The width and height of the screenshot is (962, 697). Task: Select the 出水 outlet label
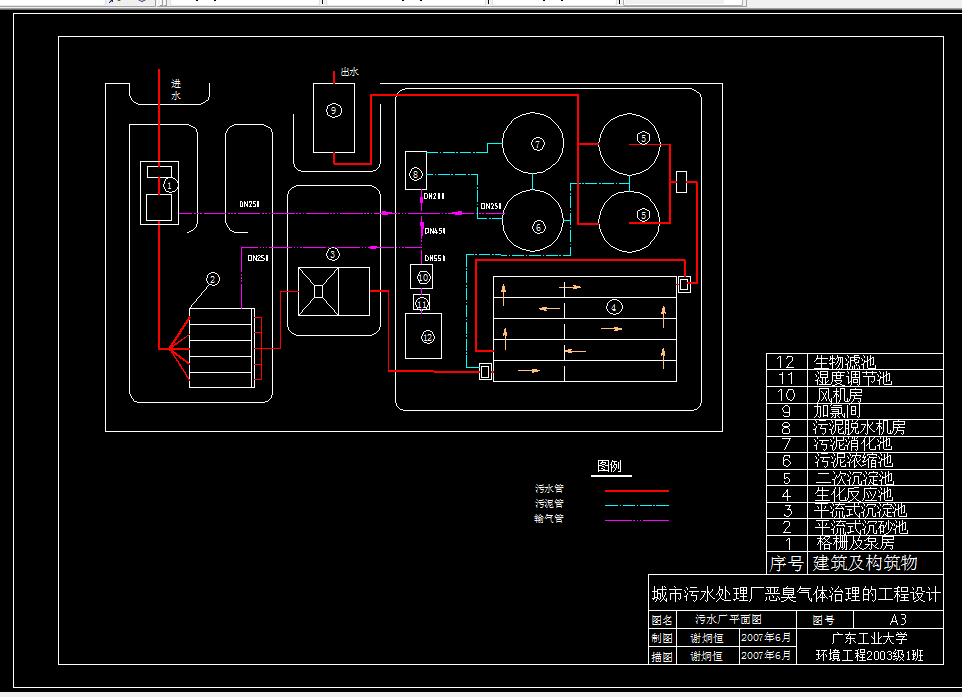pos(350,72)
